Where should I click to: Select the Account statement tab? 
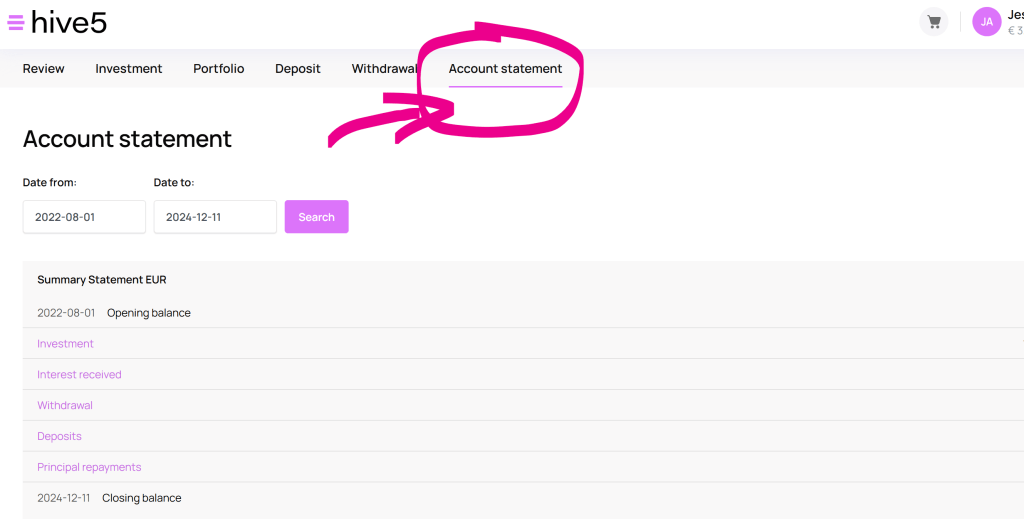[x=505, y=69]
